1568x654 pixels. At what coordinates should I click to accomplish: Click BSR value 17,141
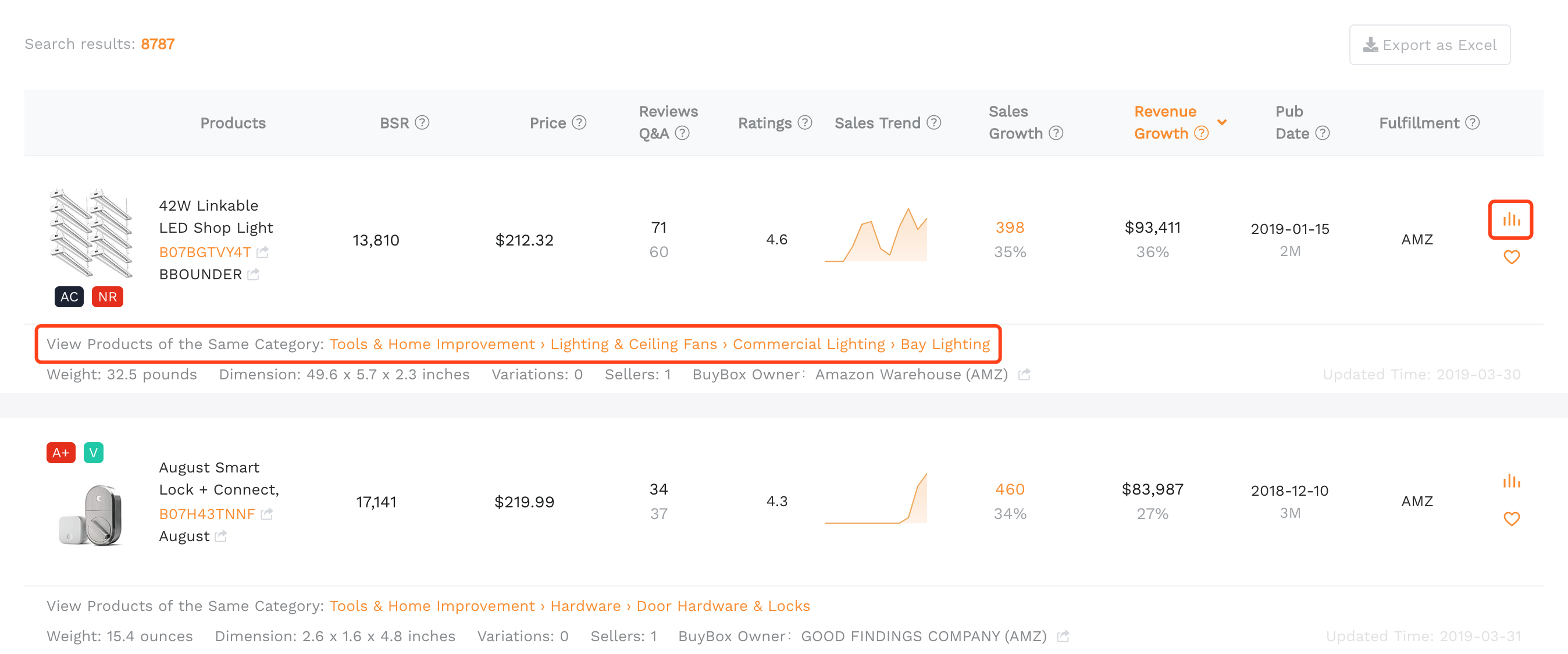[x=376, y=502]
